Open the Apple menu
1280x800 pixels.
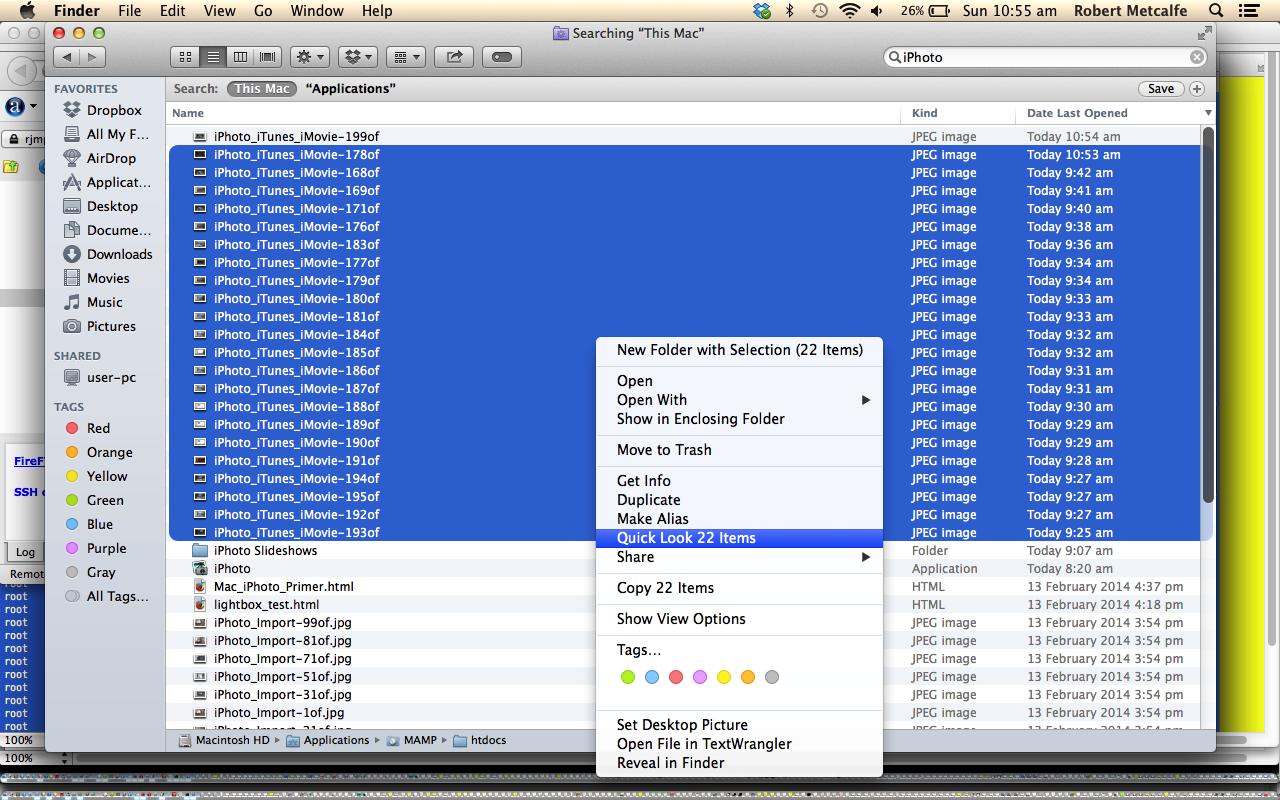click(27, 11)
